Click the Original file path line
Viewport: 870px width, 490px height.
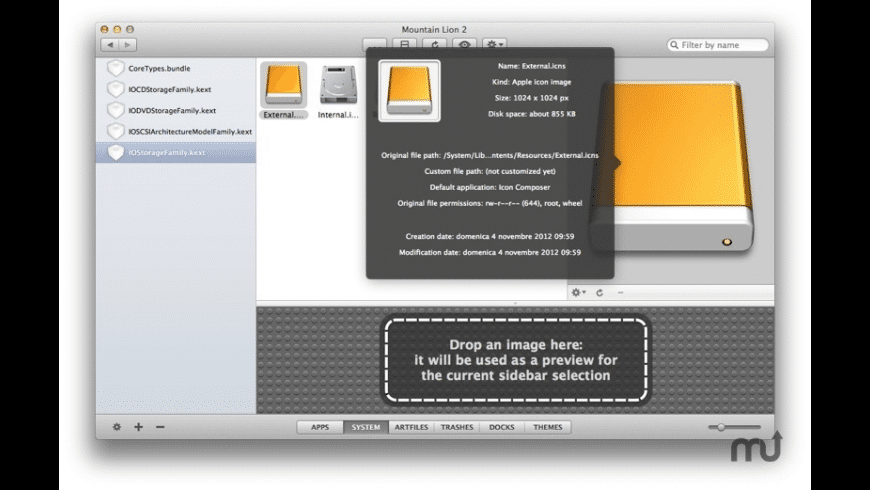[x=489, y=155]
